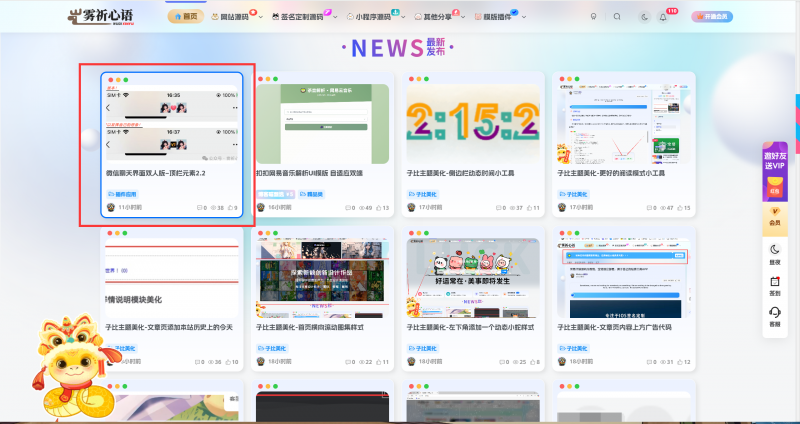Expand the 签名定制源码 menu
The height and width of the screenshot is (424, 800).
click(x=299, y=17)
